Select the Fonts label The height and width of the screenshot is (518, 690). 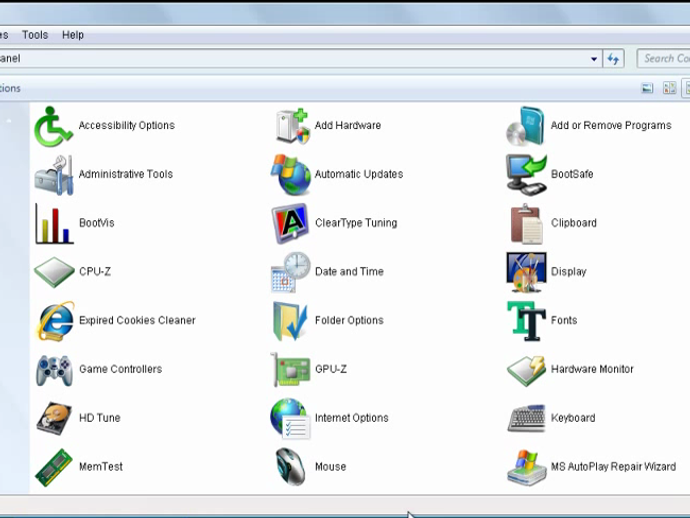[x=564, y=320]
